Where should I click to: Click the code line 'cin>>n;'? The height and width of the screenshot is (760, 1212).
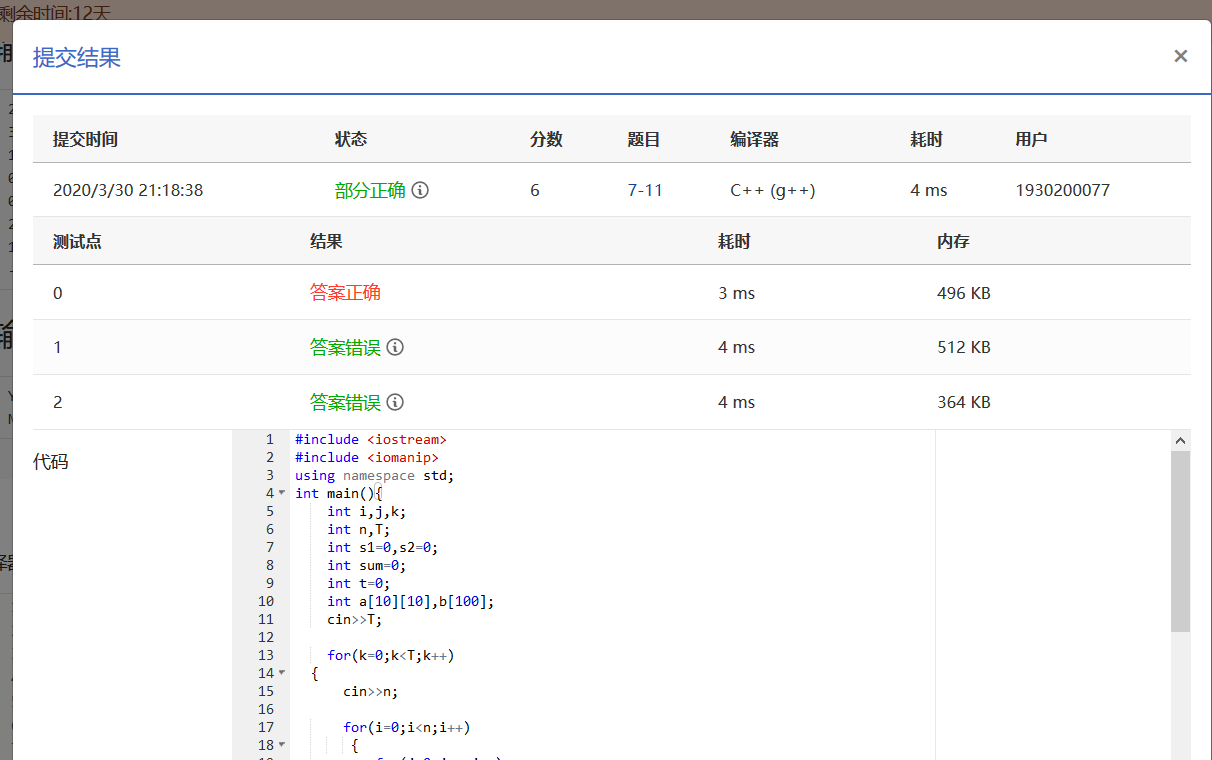click(371, 691)
